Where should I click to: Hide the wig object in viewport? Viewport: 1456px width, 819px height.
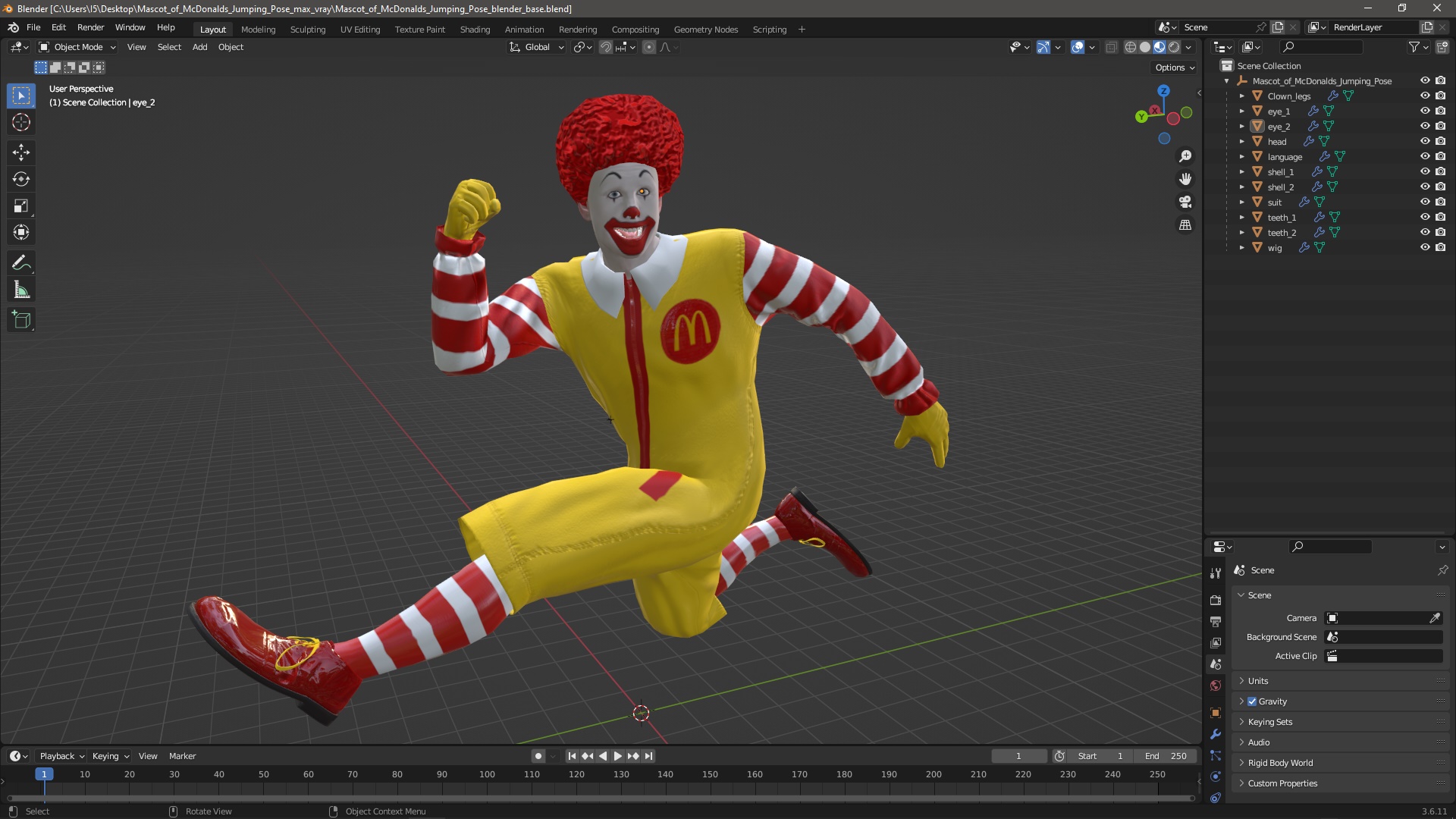[1425, 247]
